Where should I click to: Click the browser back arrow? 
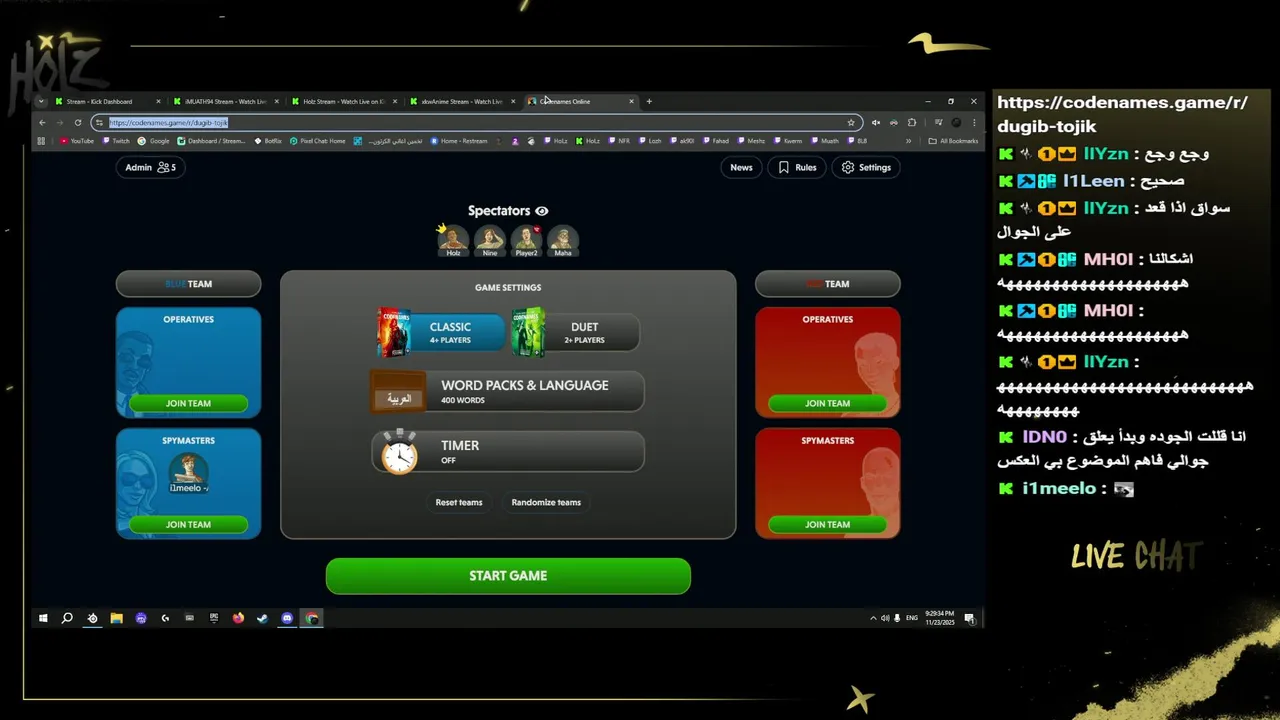pyautogui.click(x=42, y=122)
